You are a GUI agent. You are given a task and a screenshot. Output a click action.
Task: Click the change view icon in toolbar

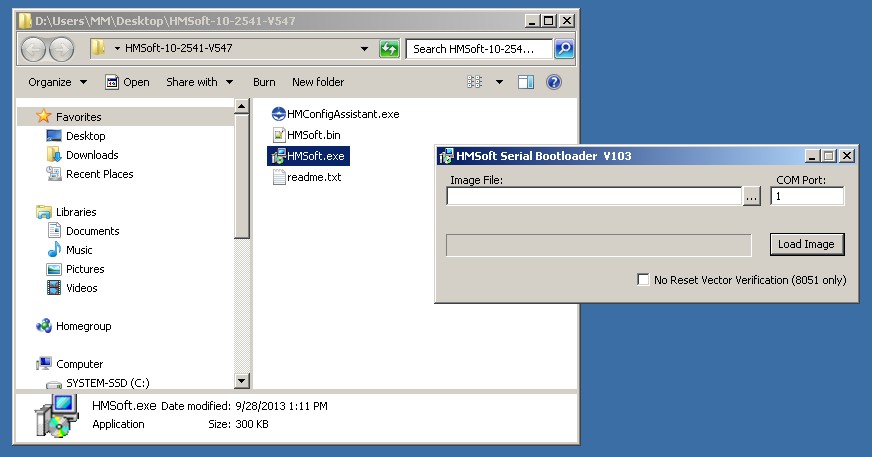click(474, 82)
